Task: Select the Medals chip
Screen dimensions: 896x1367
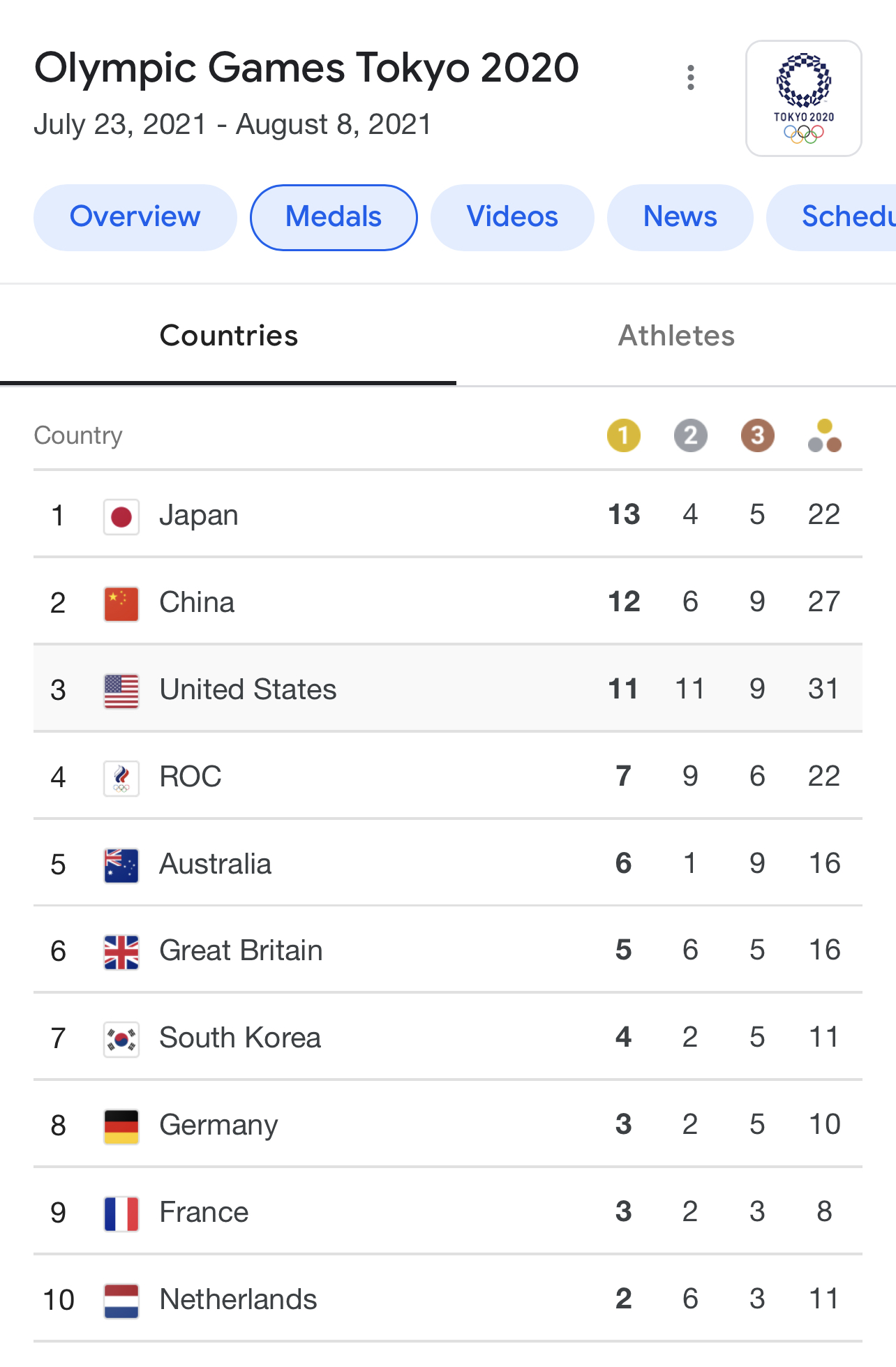Action: click(334, 217)
